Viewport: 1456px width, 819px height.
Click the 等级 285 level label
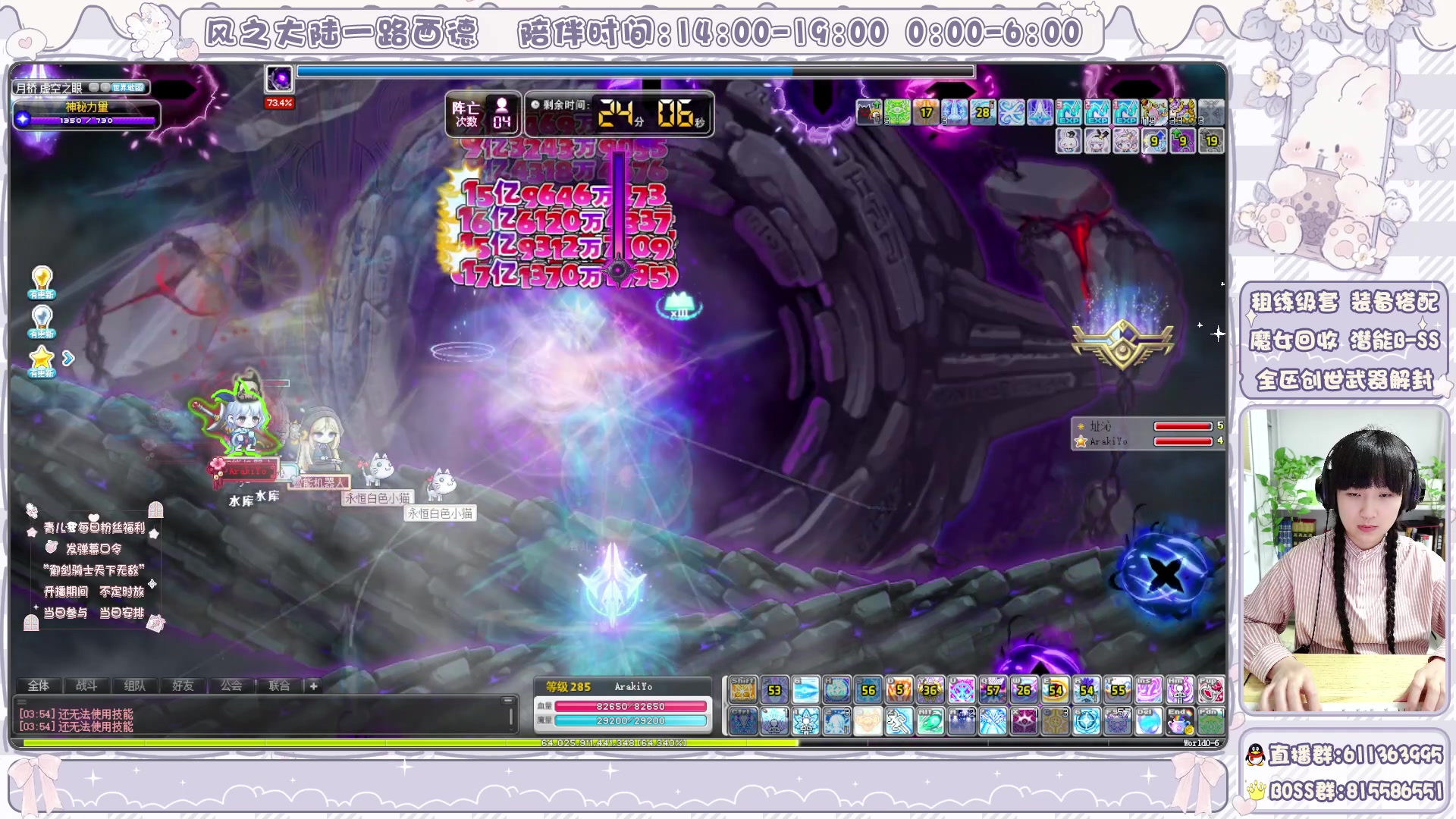[569, 686]
